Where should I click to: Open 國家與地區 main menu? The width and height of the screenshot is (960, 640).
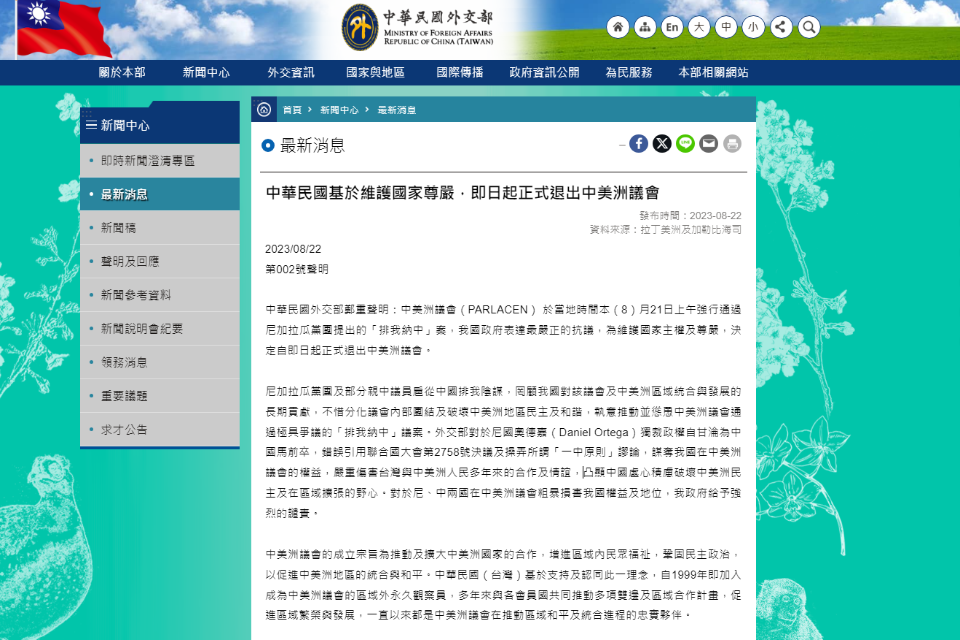[x=375, y=72]
